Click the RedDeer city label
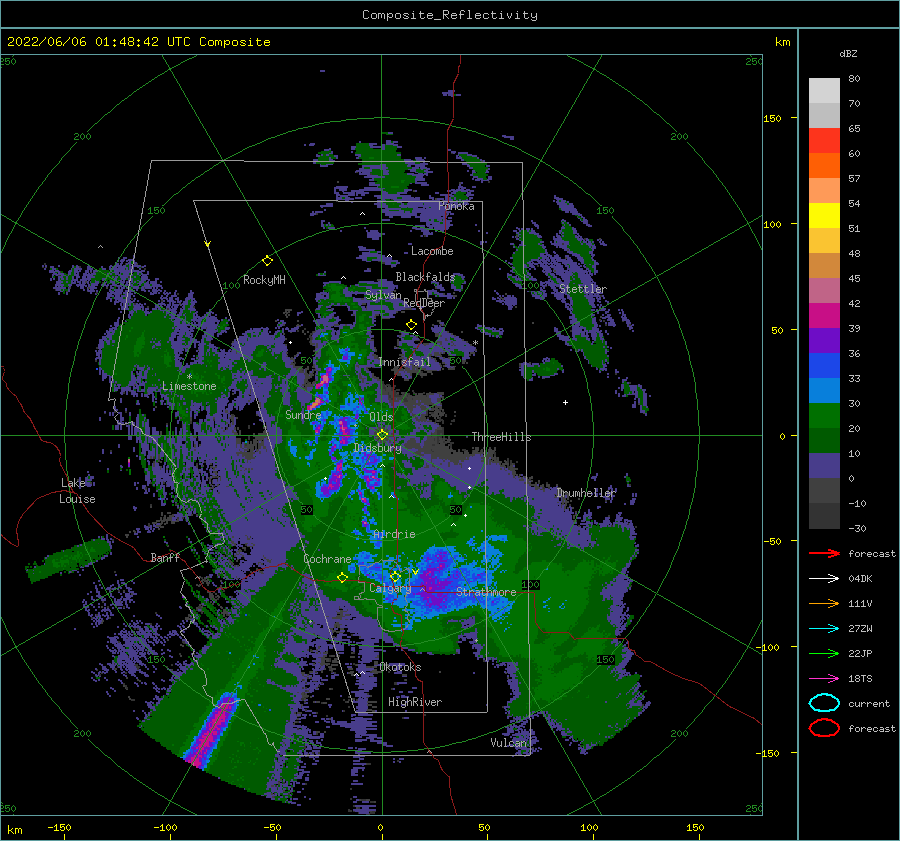 coord(424,303)
